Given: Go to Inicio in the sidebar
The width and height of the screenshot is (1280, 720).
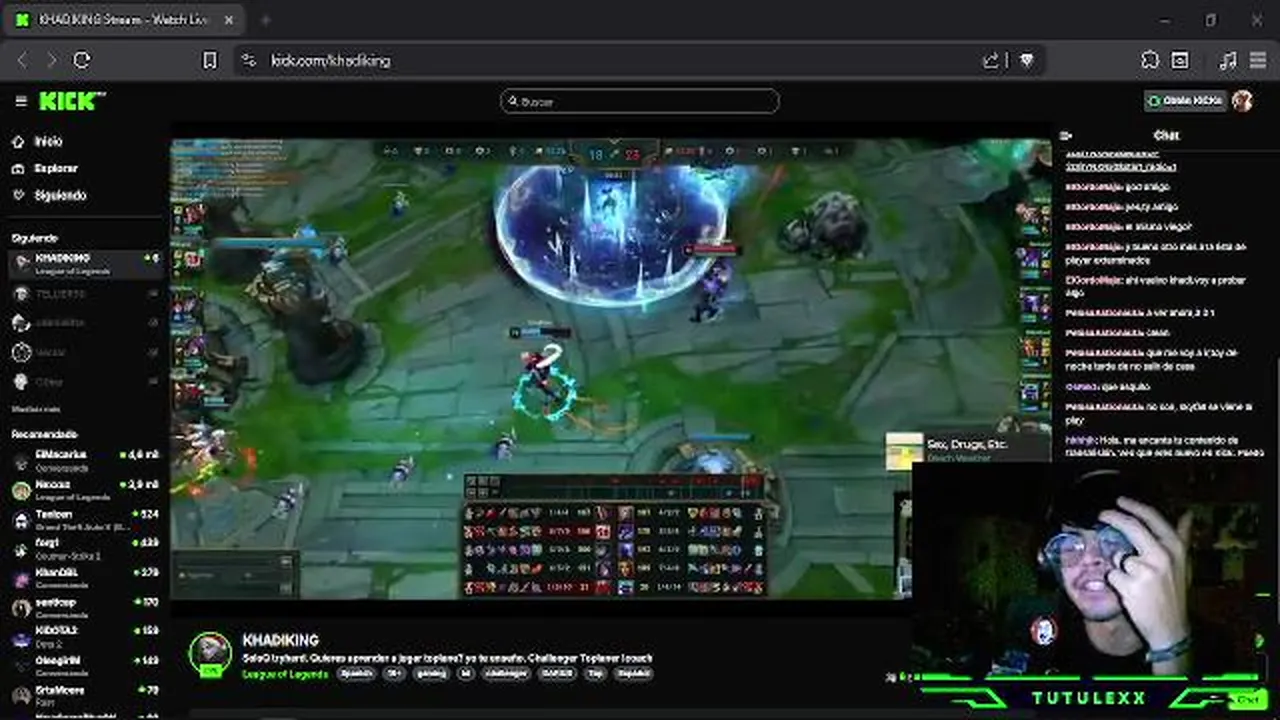Looking at the screenshot, I should [x=48, y=142].
